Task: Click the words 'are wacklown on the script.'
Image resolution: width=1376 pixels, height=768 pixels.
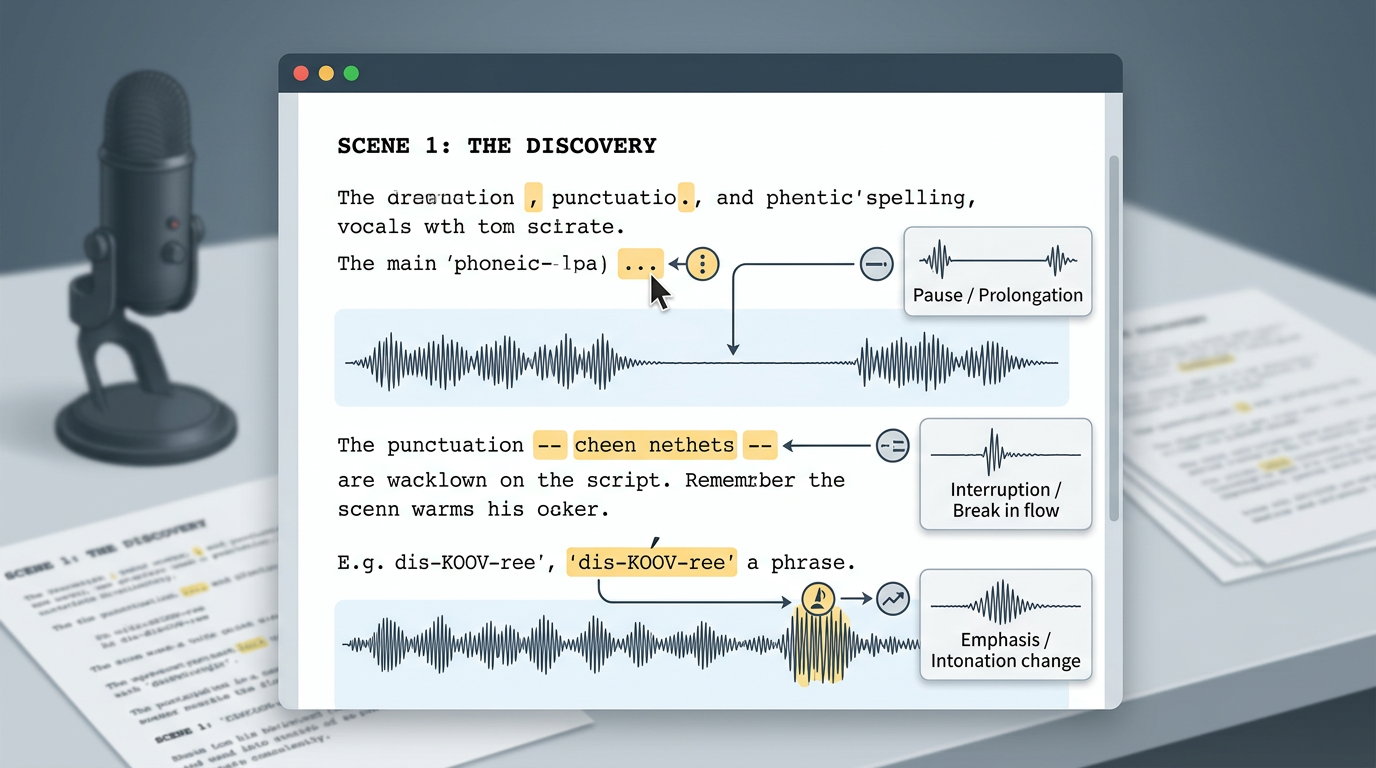Action: pos(506,481)
